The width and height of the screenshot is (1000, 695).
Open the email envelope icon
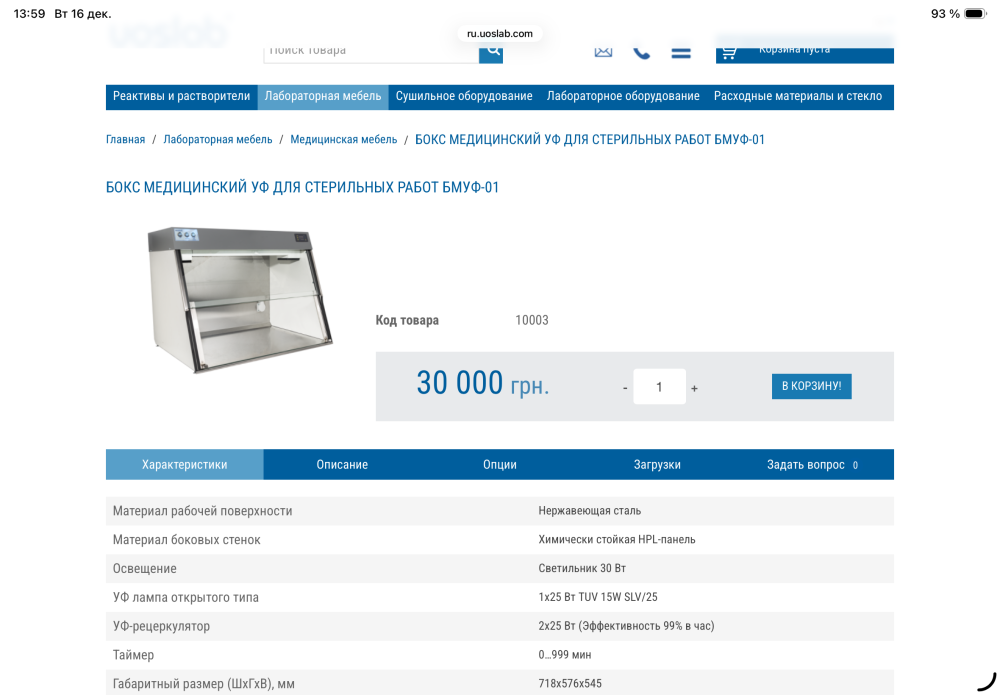(603, 52)
